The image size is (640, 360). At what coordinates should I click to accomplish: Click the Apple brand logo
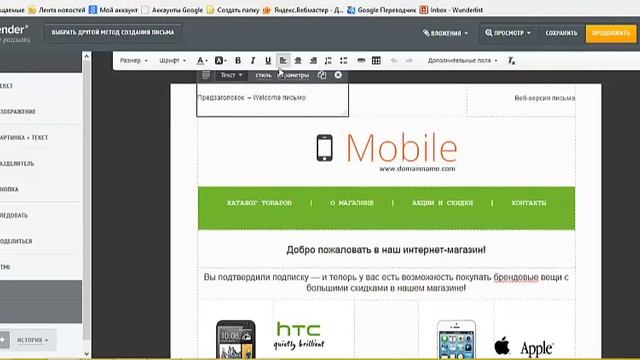pyautogui.click(x=524, y=347)
